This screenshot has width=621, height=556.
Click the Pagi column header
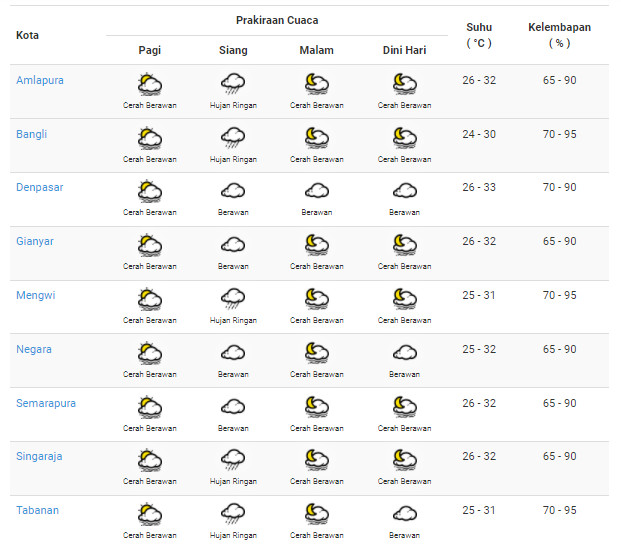[150, 51]
